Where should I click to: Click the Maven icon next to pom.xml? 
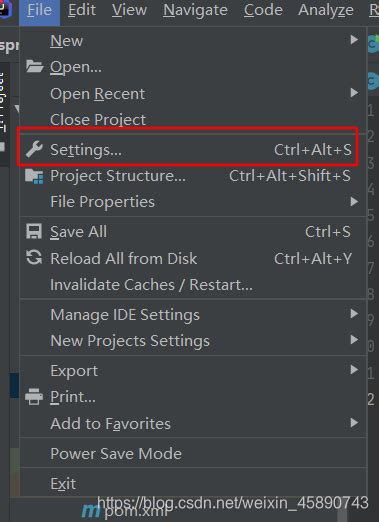pyautogui.click(x=91, y=511)
